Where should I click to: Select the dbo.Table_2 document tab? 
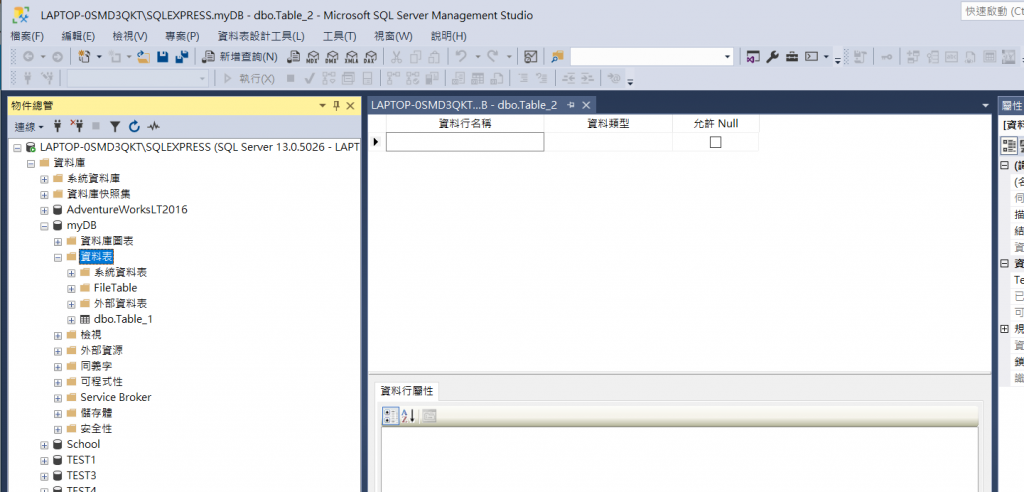click(x=464, y=105)
